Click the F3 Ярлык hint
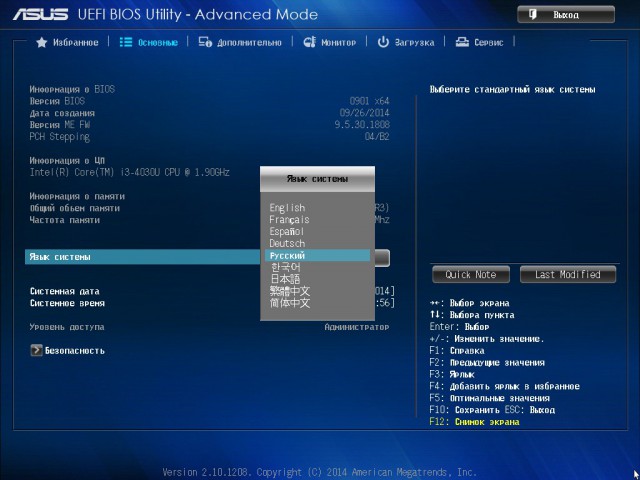This screenshot has width=640, height=480. pos(452,374)
